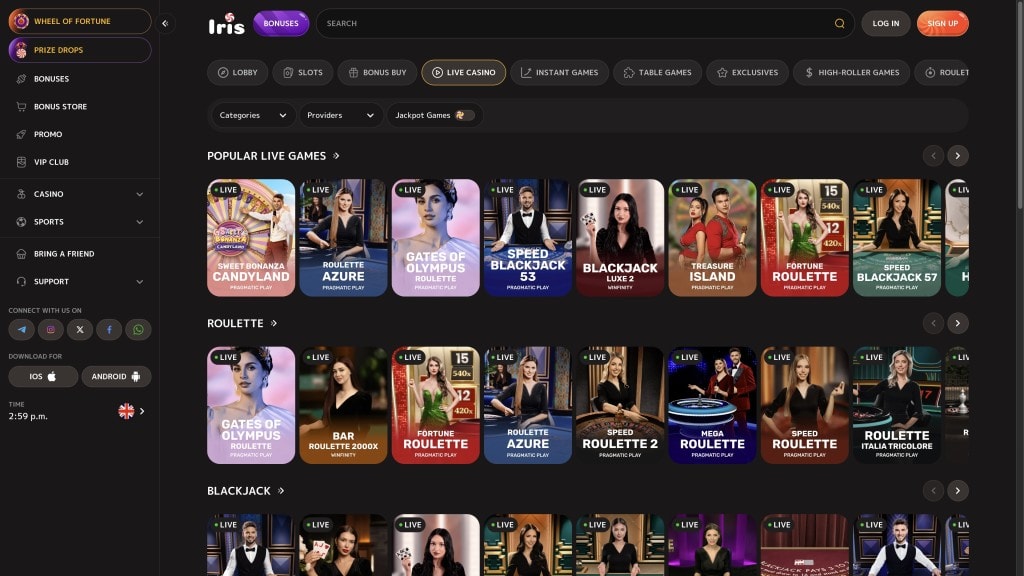Switch to the Lobby tab
Image resolution: width=1024 pixels, height=576 pixels.
(x=238, y=72)
